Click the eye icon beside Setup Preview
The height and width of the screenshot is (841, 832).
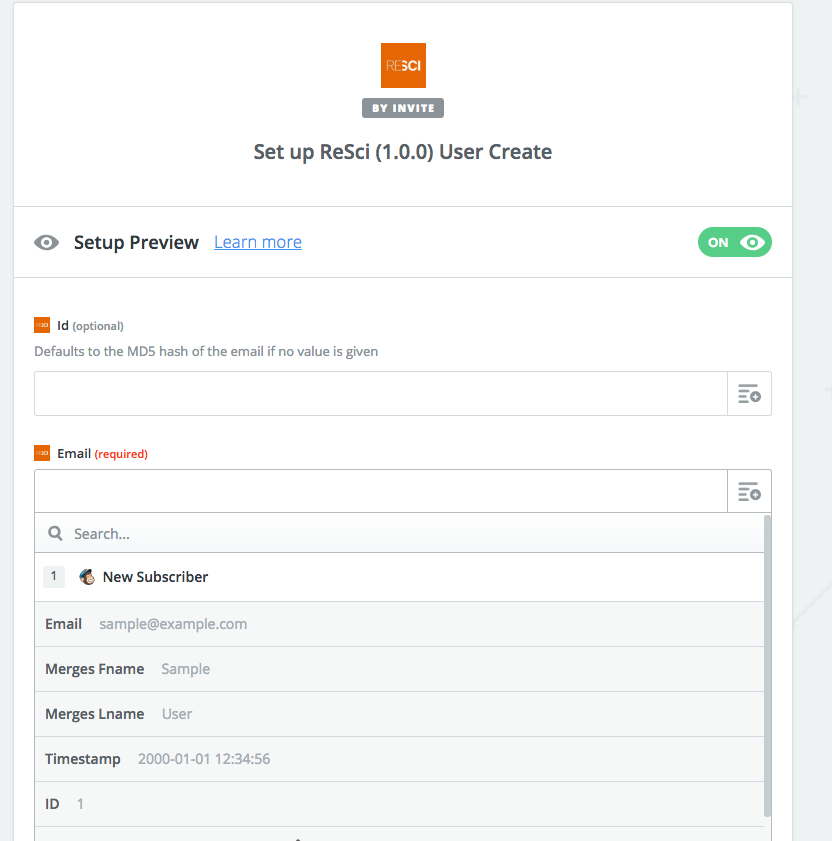point(47,242)
